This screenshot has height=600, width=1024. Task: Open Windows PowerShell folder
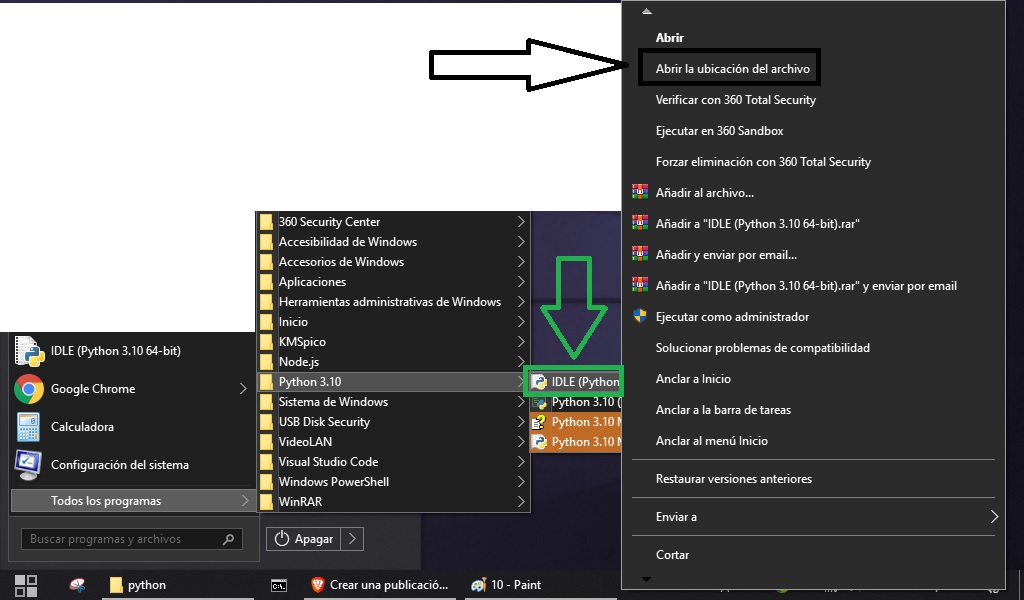tap(392, 482)
